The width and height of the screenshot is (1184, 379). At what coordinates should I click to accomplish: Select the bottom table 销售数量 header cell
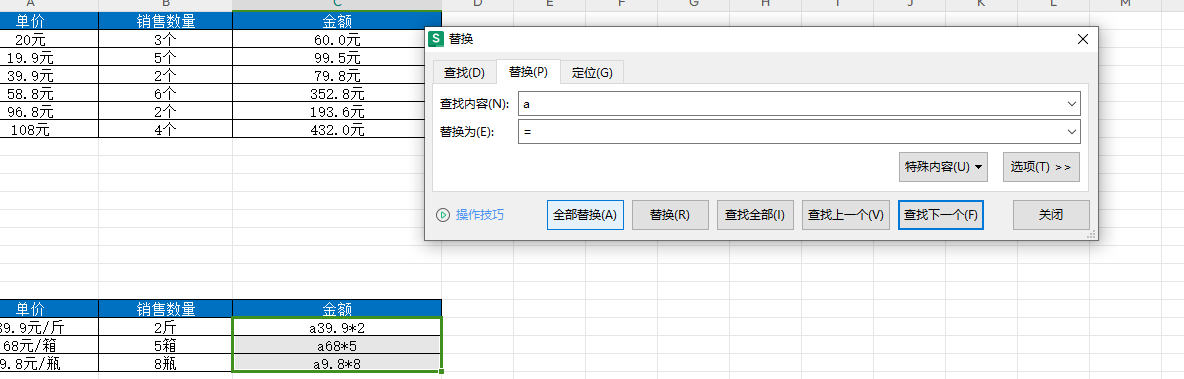(165, 309)
